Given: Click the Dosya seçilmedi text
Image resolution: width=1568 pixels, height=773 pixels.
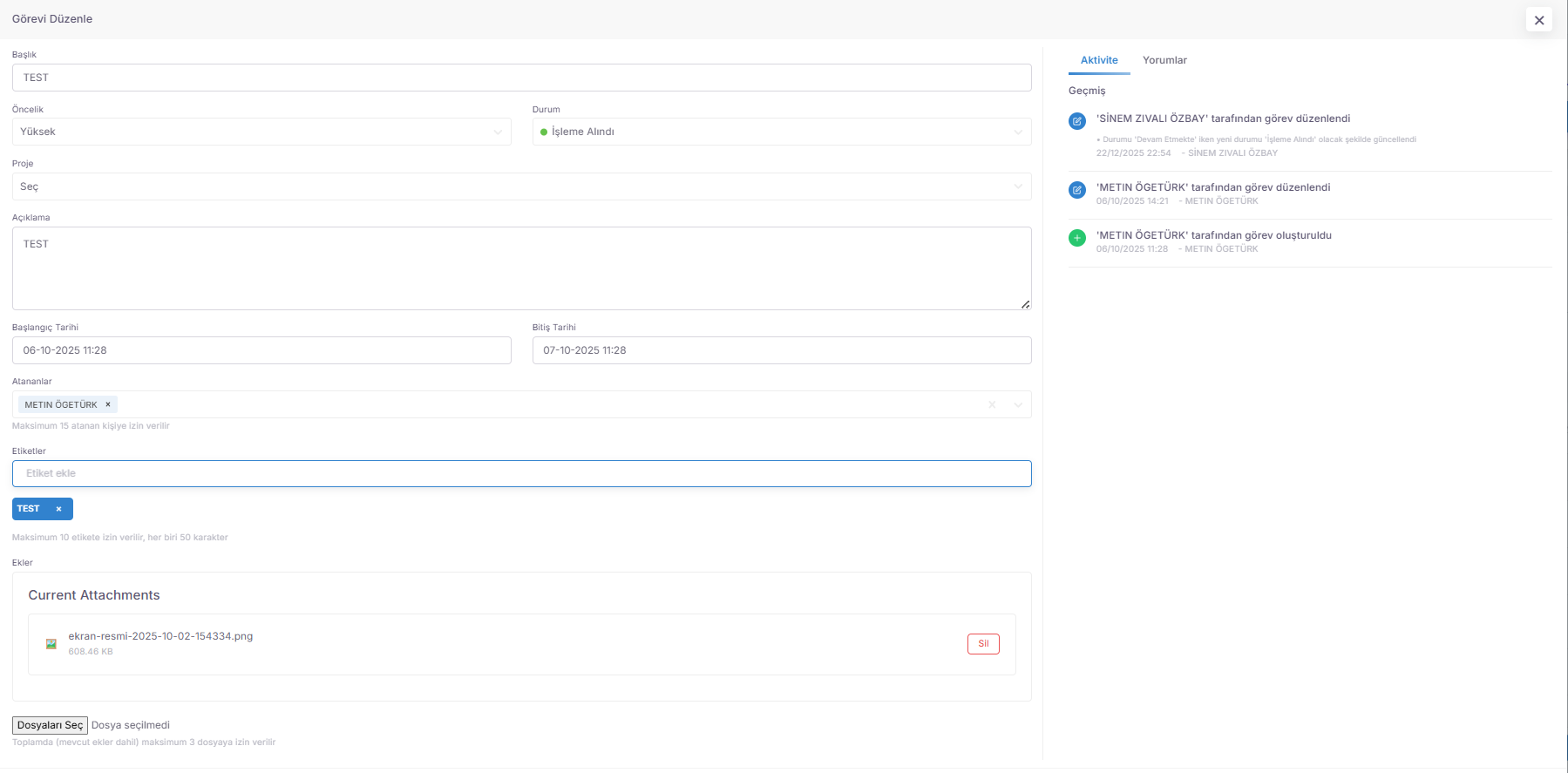Looking at the screenshot, I should tap(131, 725).
